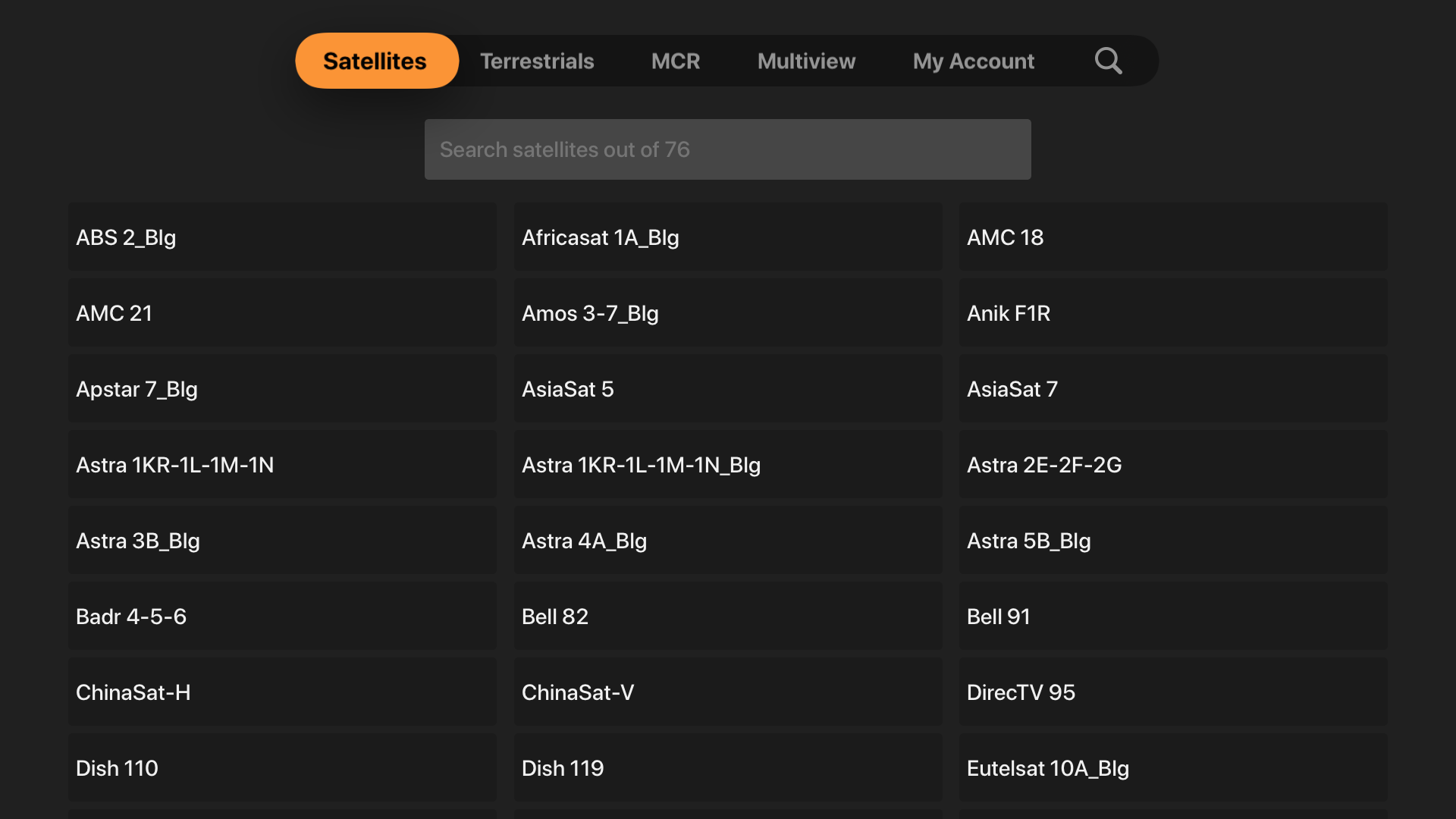
Task: Choose the Bell 91 satellite
Action: tap(1174, 617)
